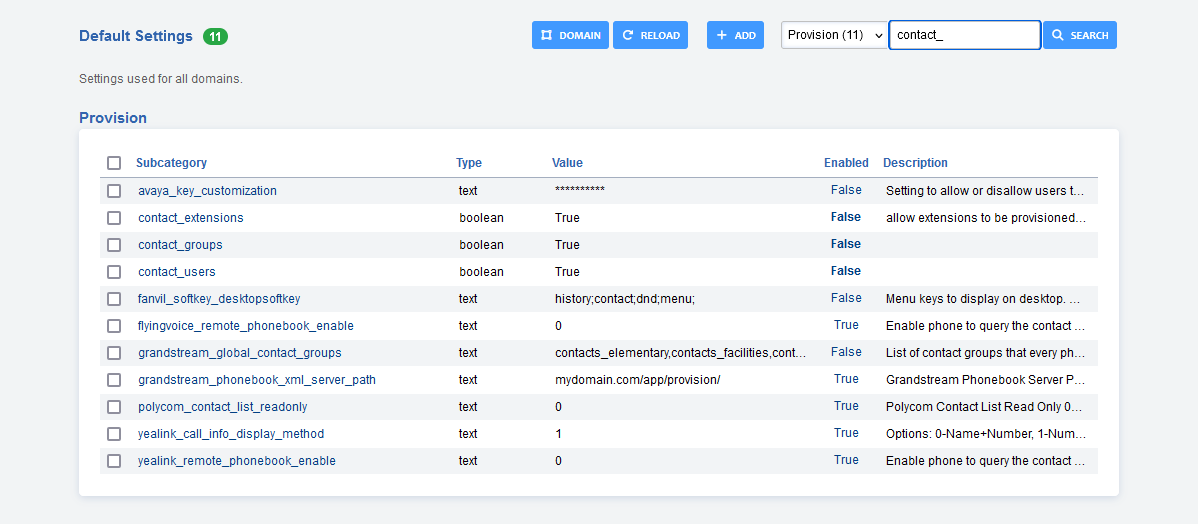Click the Search button with magnifier icon
The height and width of the screenshot is (524, 1198).
(1079, 35)
